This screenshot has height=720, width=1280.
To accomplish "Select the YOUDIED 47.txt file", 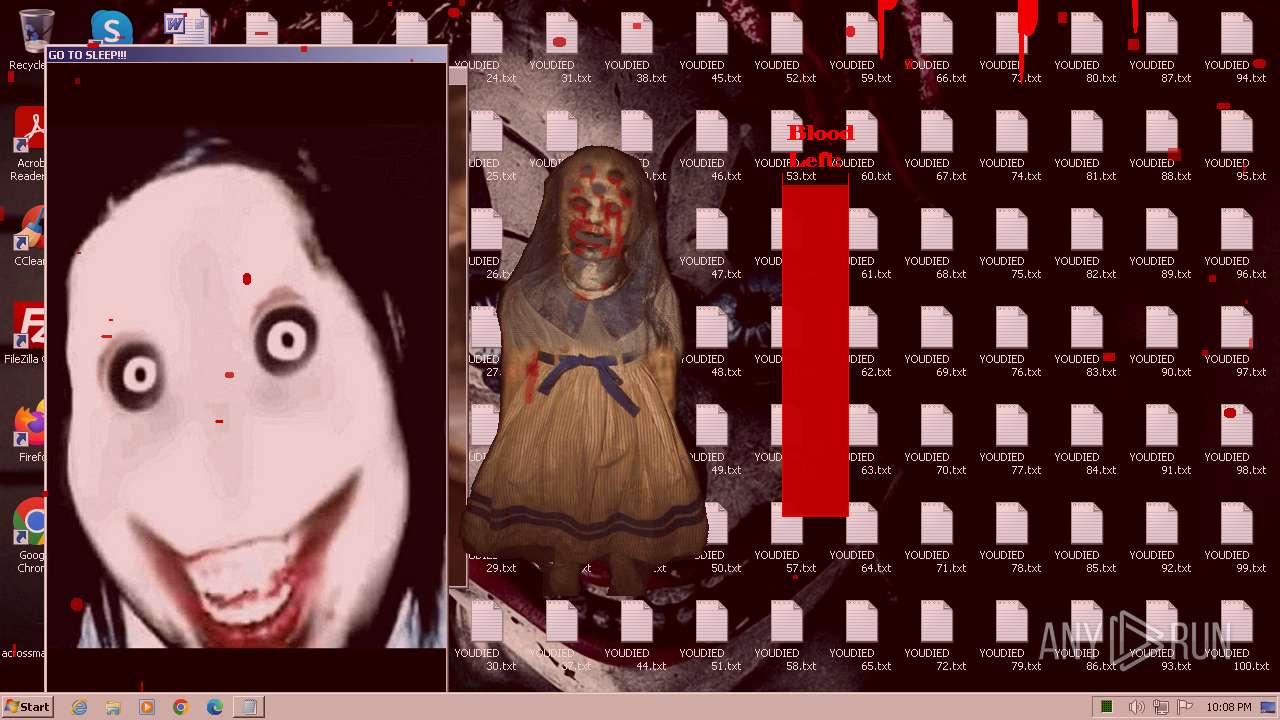I will (x=711, y=245).
